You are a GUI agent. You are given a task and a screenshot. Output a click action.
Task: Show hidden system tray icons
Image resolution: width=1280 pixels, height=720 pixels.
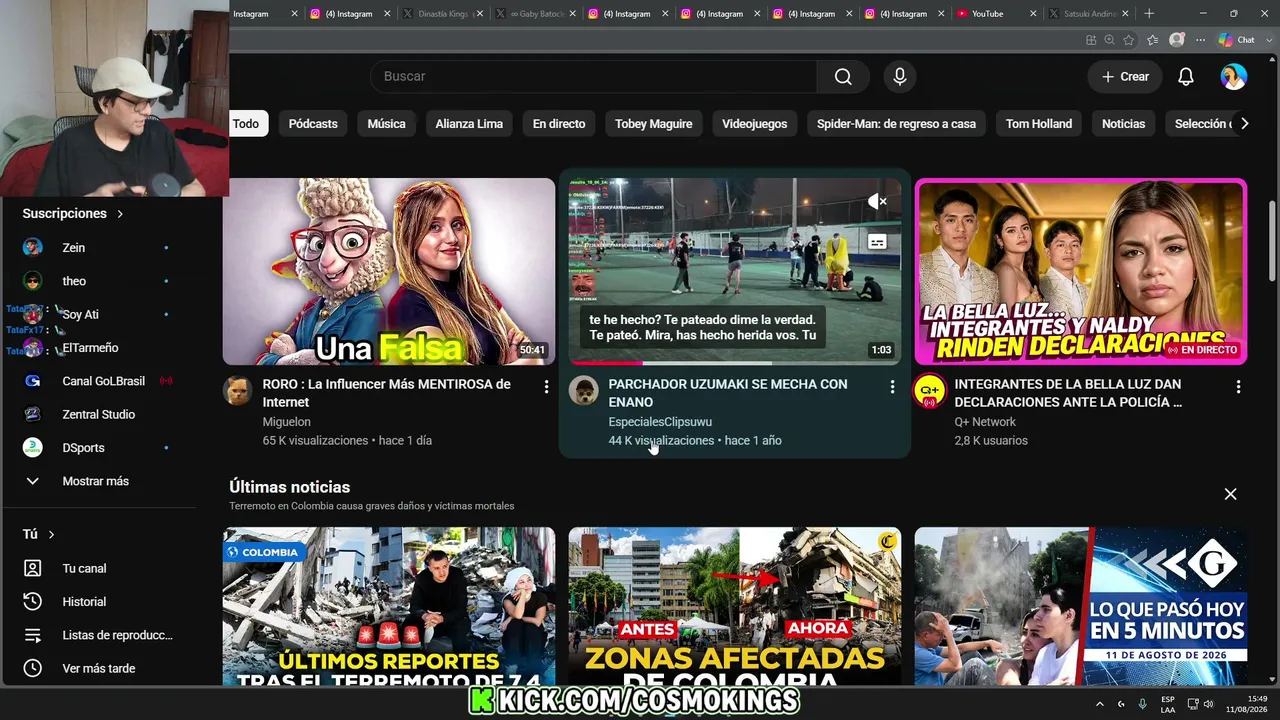point(1100,704)
